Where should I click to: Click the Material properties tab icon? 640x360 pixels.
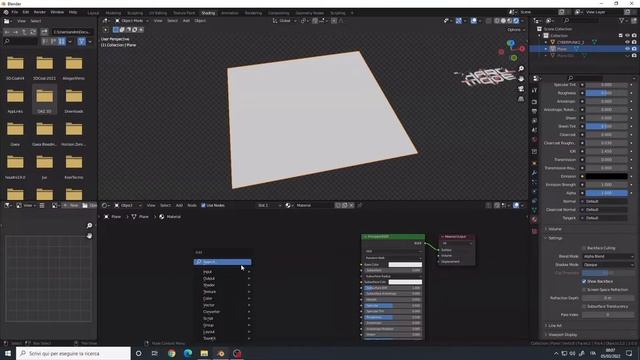[x=534, y=220]
